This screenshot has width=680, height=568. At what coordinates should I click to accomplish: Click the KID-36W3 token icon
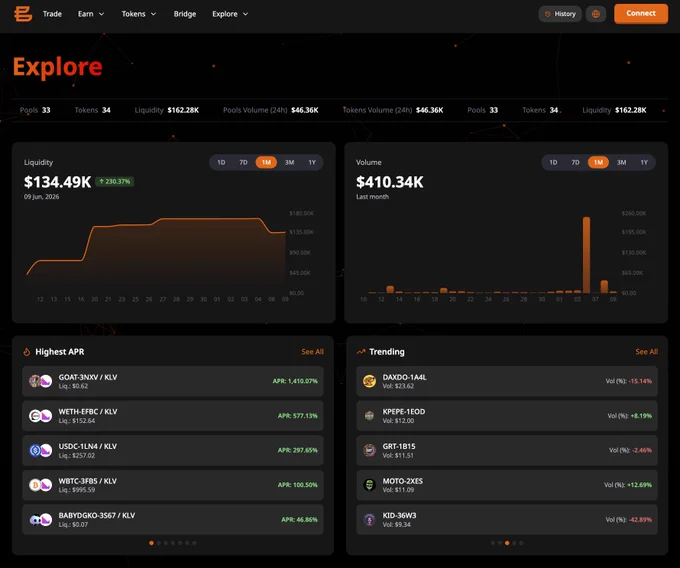(369, 519)
